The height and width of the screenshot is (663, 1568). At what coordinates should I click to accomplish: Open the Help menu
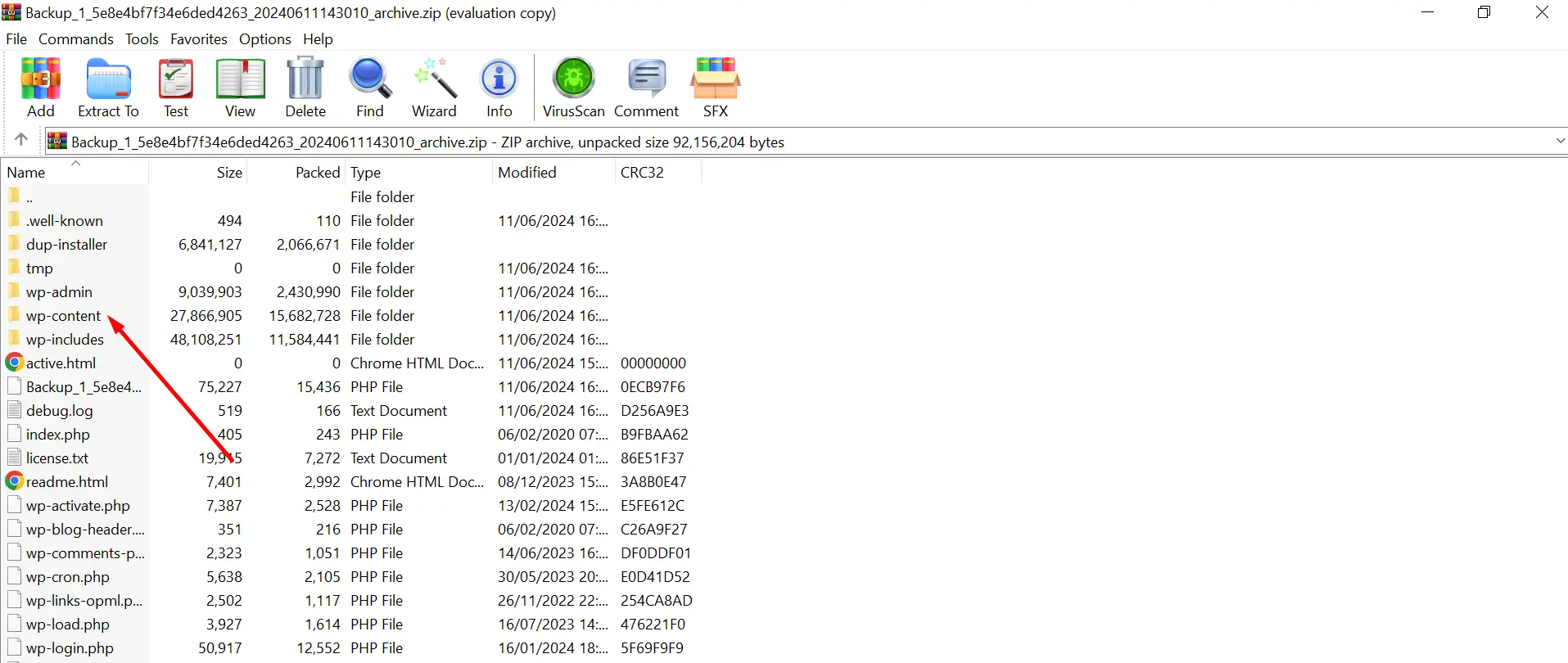pos(318,39)
